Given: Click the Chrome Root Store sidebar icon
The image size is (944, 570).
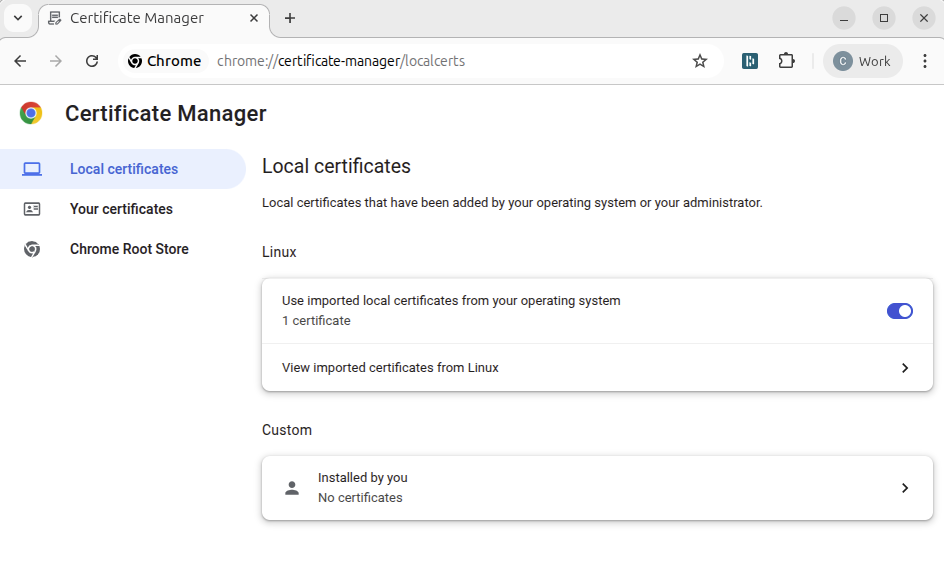Looking at the screenshot, I should 32,249.
